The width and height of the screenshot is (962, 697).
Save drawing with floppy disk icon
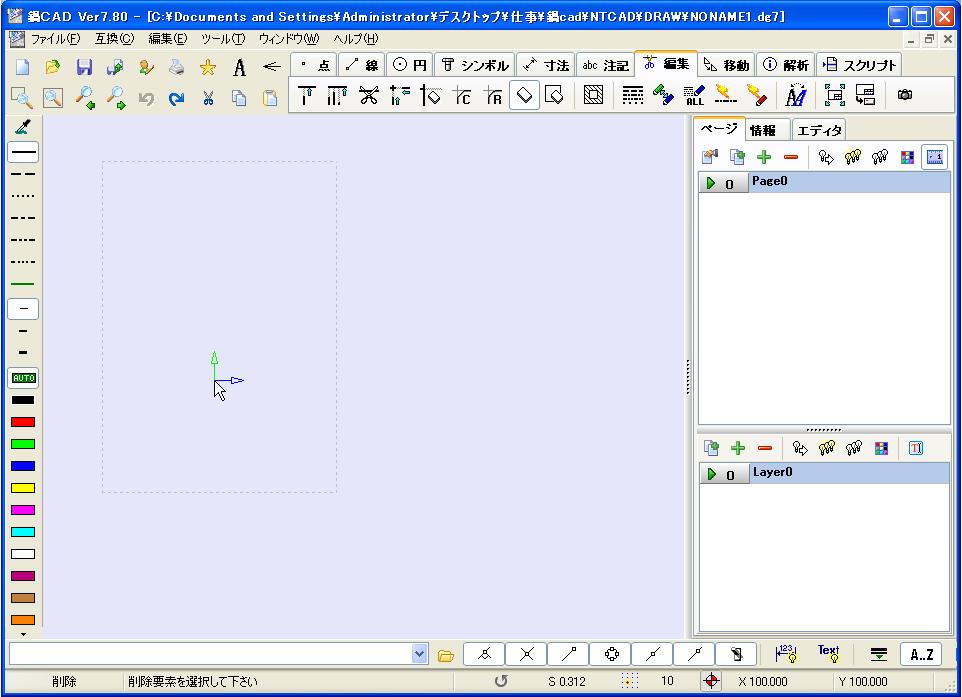(x=84, y=67)
